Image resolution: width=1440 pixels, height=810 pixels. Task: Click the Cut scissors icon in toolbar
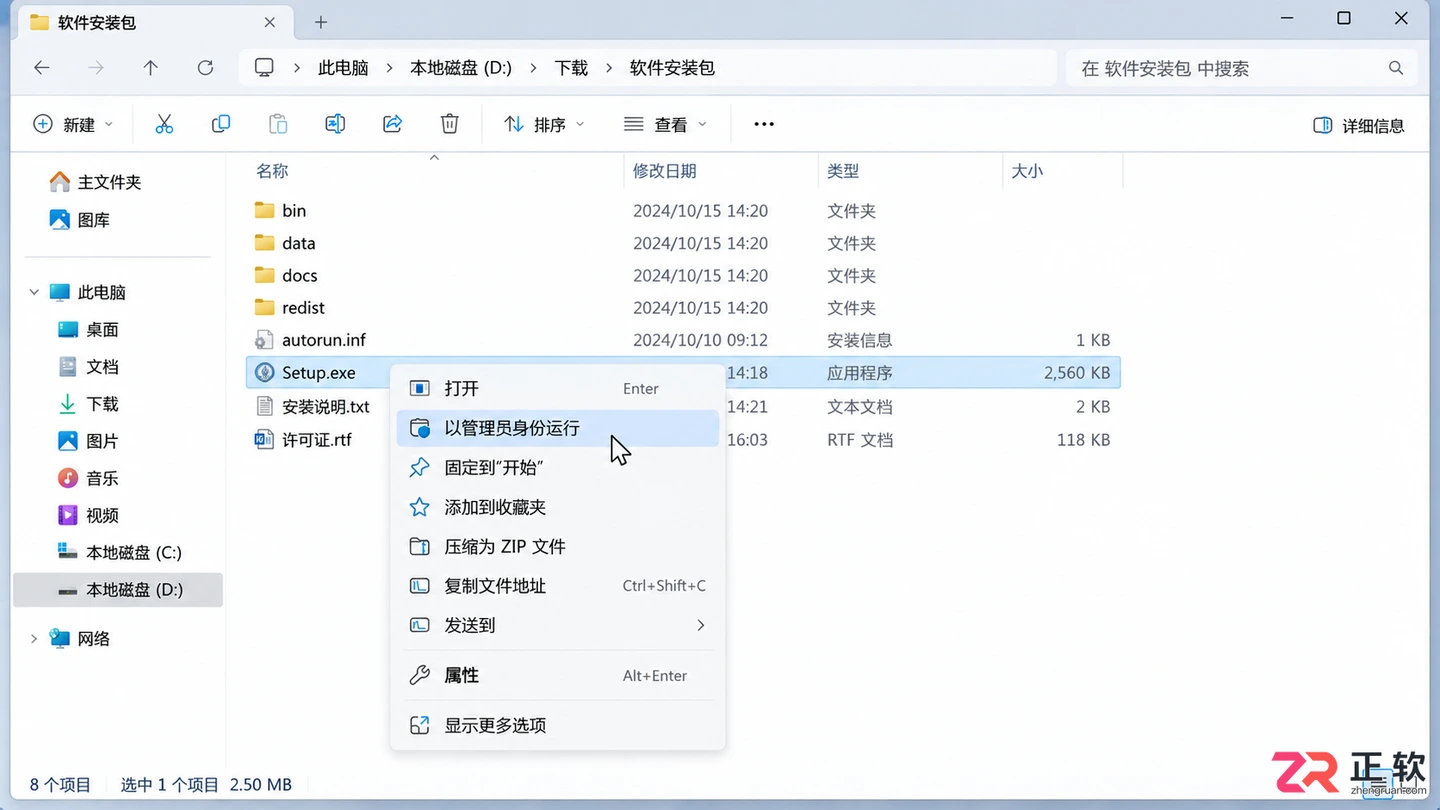(x=164, y=124)
